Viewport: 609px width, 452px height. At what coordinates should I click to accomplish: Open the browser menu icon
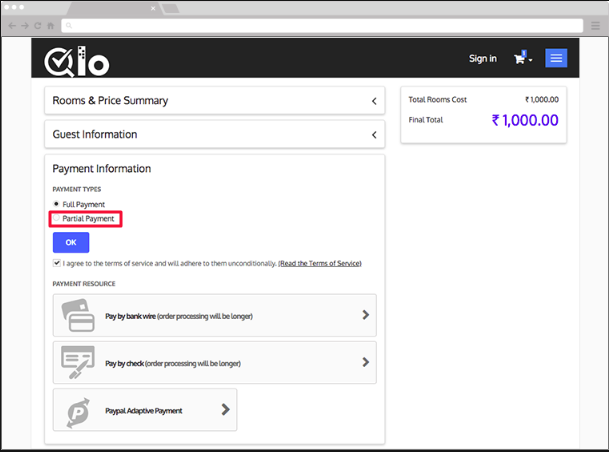coord(595,26)
